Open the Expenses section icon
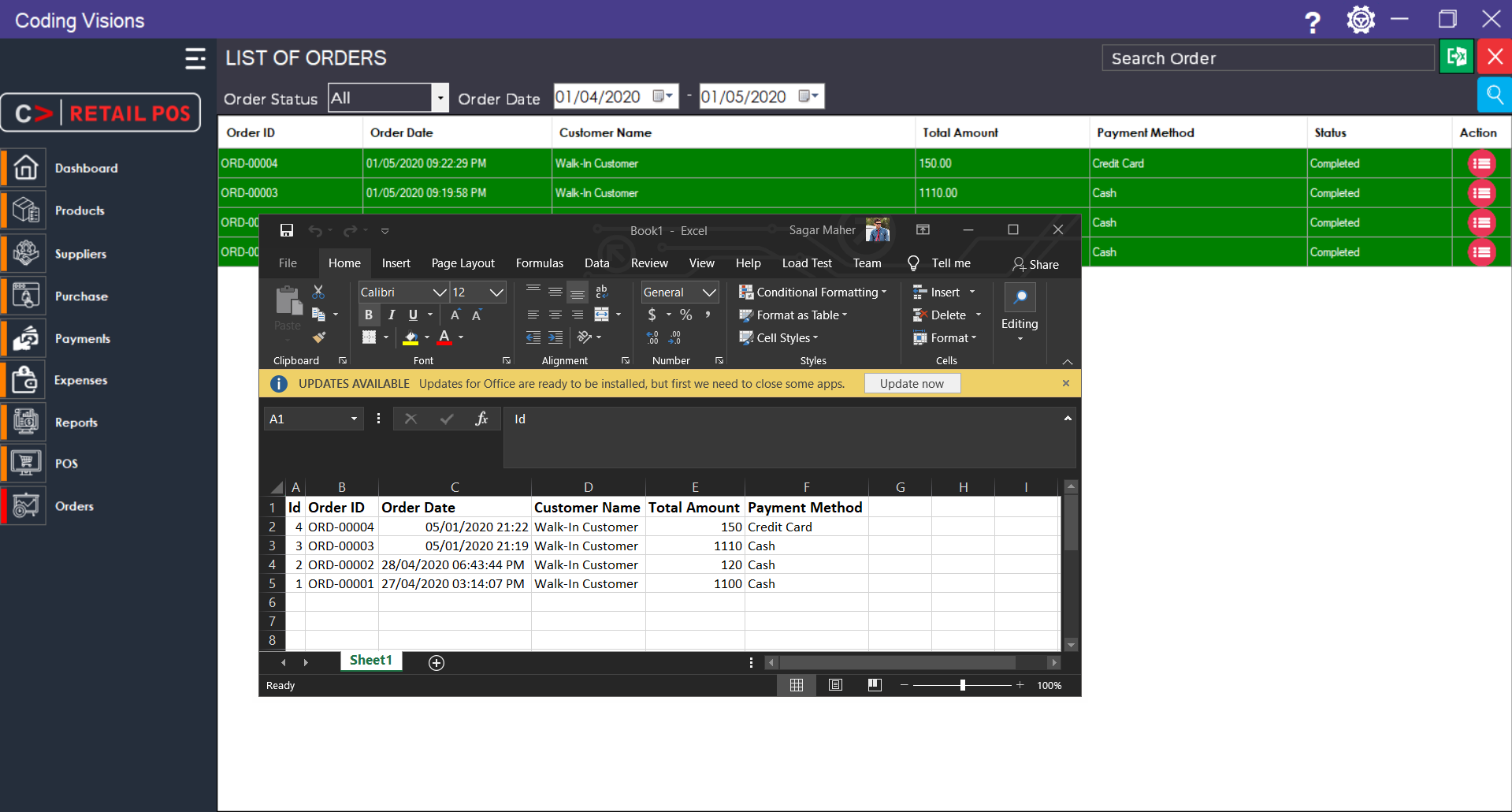Image resolution: width=1512 pixels, height=812 pixels. point(26,380)
